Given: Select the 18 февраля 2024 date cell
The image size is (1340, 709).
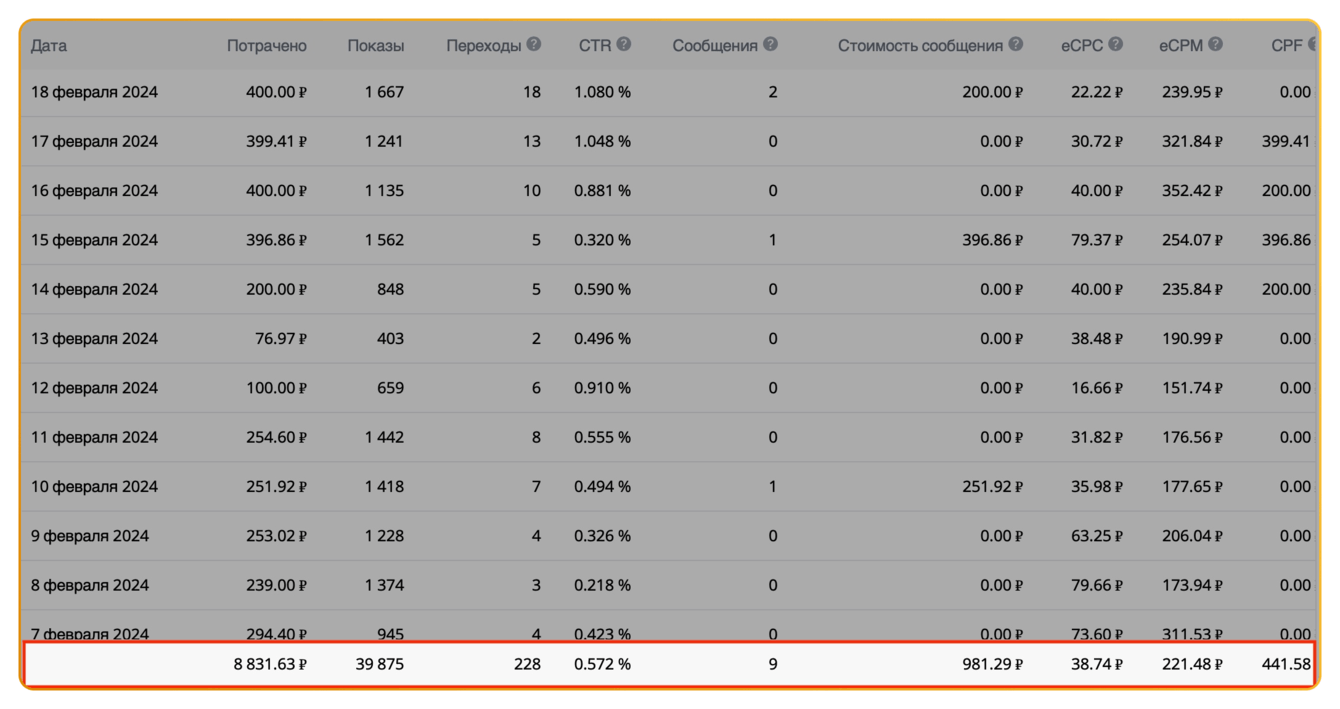Looking at the screenshot, I should 94,92.
